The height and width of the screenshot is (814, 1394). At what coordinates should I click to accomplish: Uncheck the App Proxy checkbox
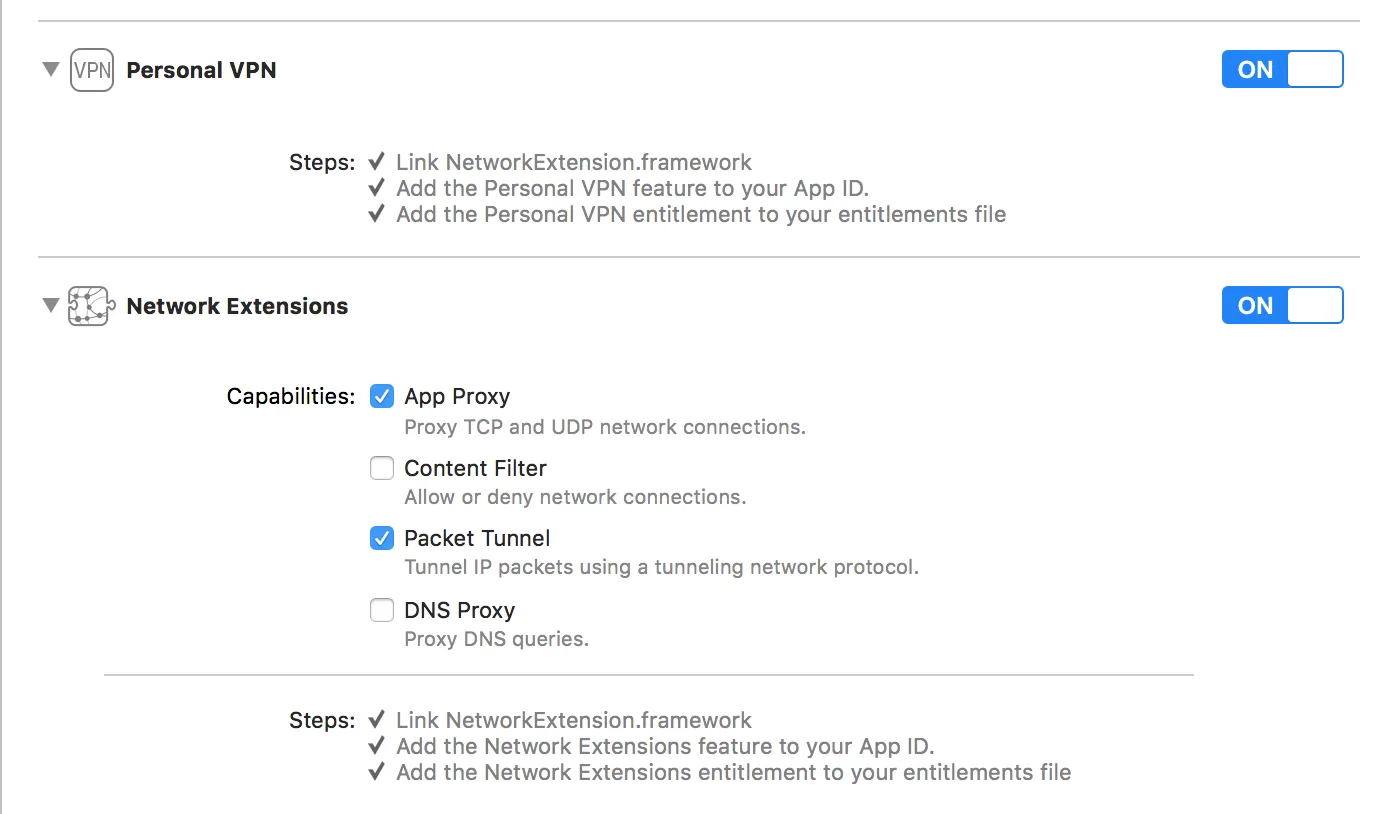[382, 397]
